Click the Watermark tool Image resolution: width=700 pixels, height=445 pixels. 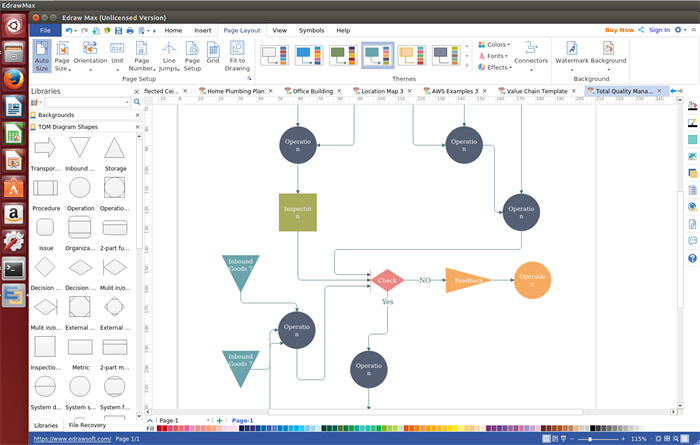click(x=572, y=56)
